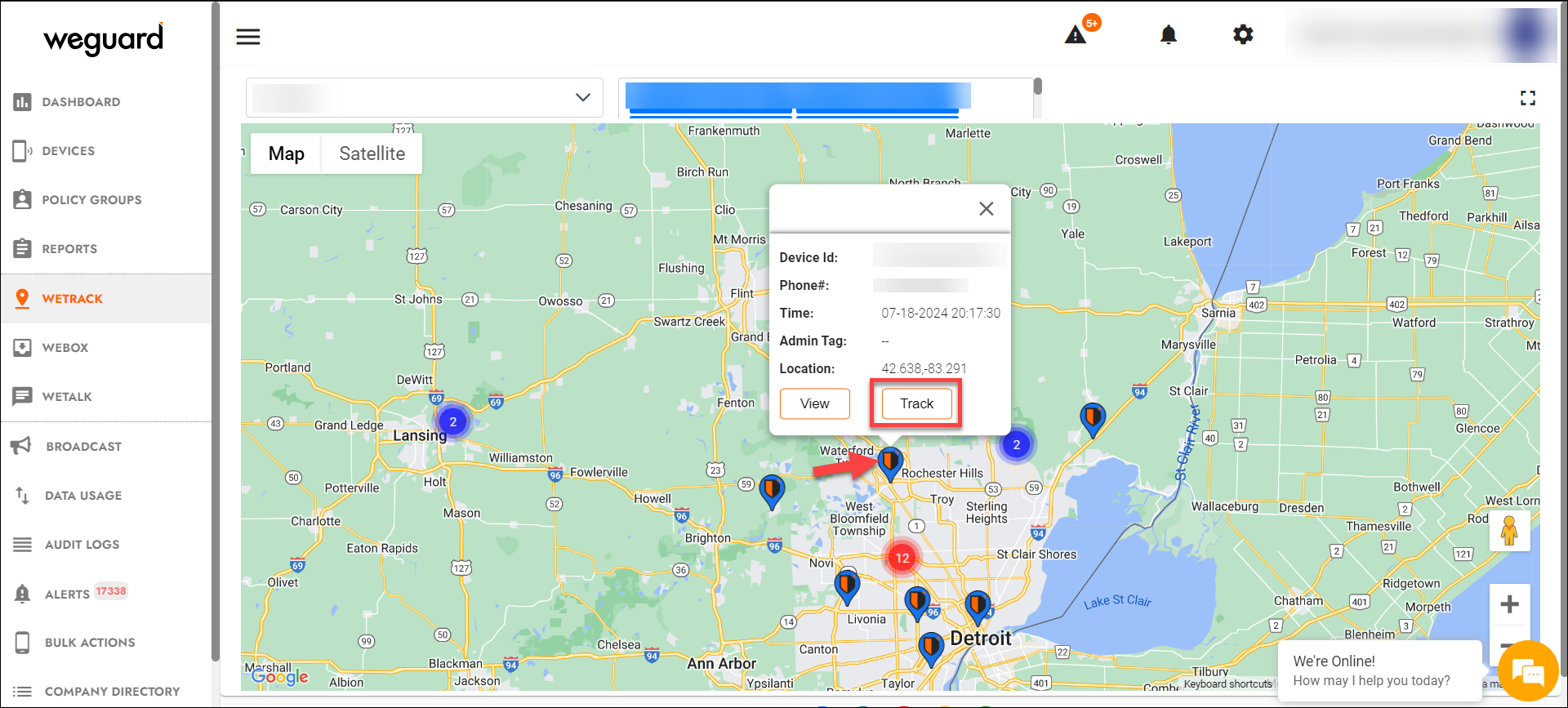Close the device info popup
Image resolution: width=1568 pixels, height=708 pixels.
click(x=987, y=209)
